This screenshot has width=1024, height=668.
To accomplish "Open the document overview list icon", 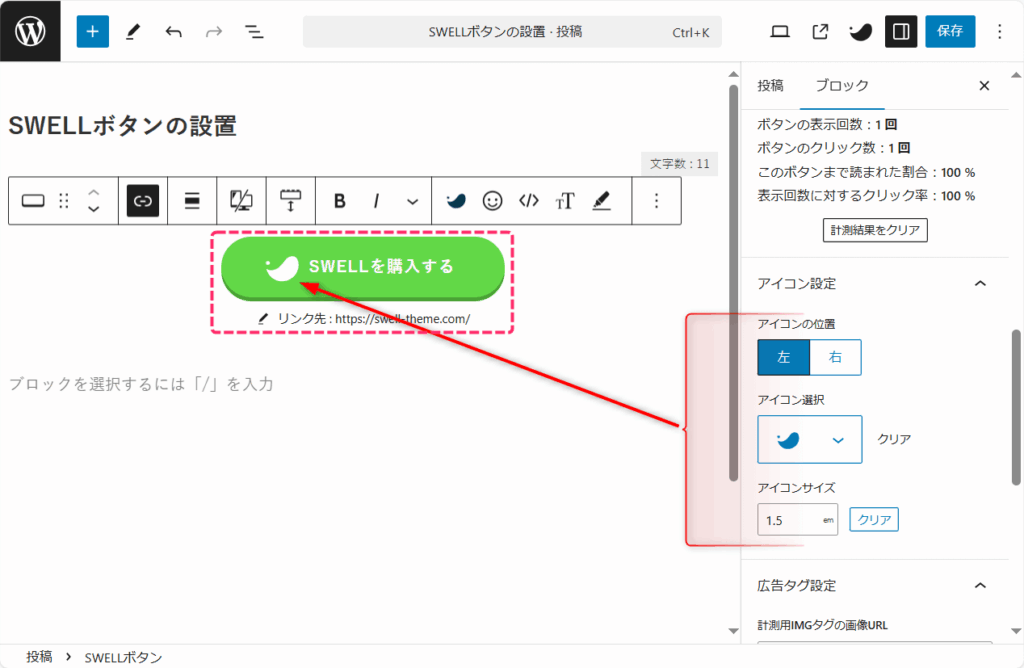I will pos(255,31).
